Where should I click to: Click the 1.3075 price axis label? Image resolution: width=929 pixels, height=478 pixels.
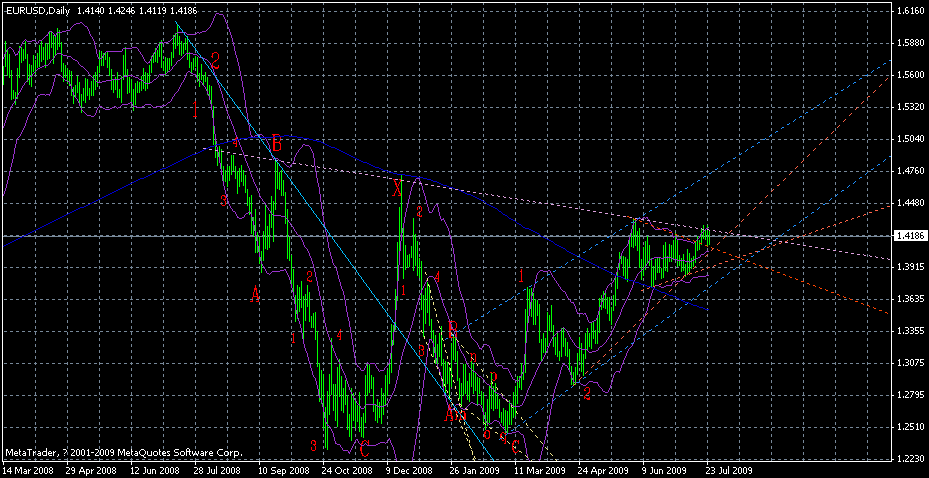click(x=911, y=363)
